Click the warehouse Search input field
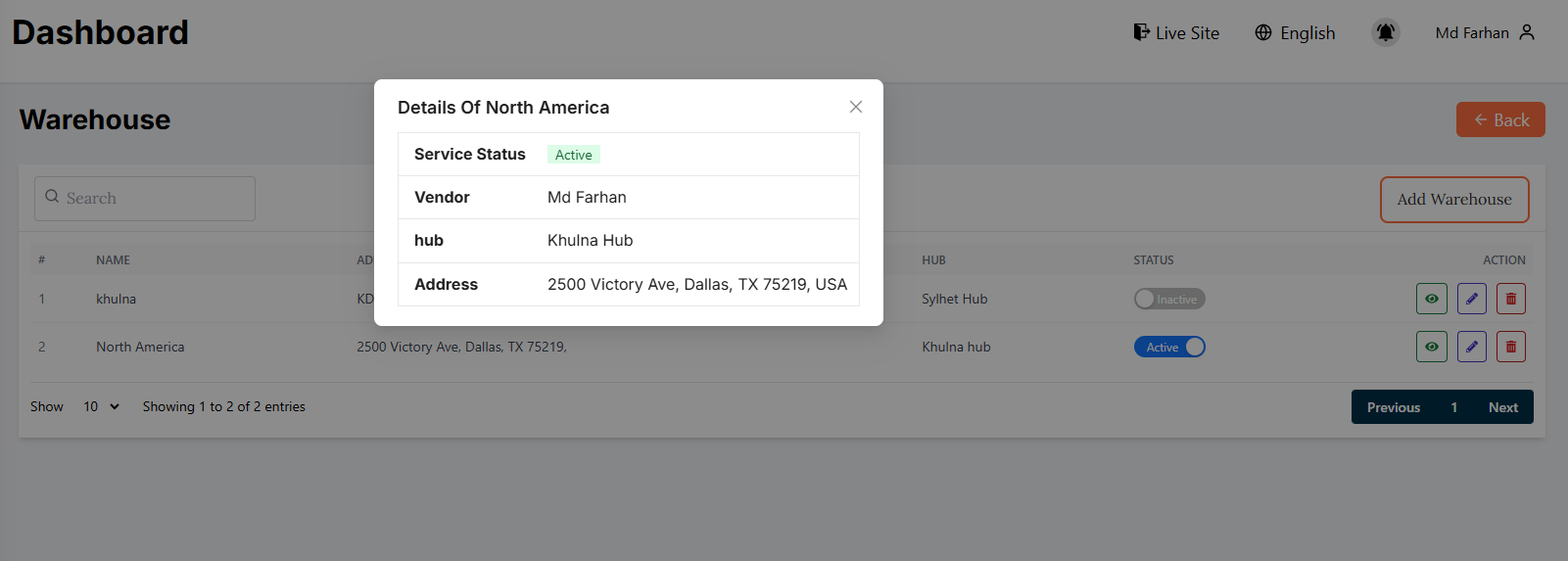The width and height of the screenshot is (1568, 561). click(145, 199)
